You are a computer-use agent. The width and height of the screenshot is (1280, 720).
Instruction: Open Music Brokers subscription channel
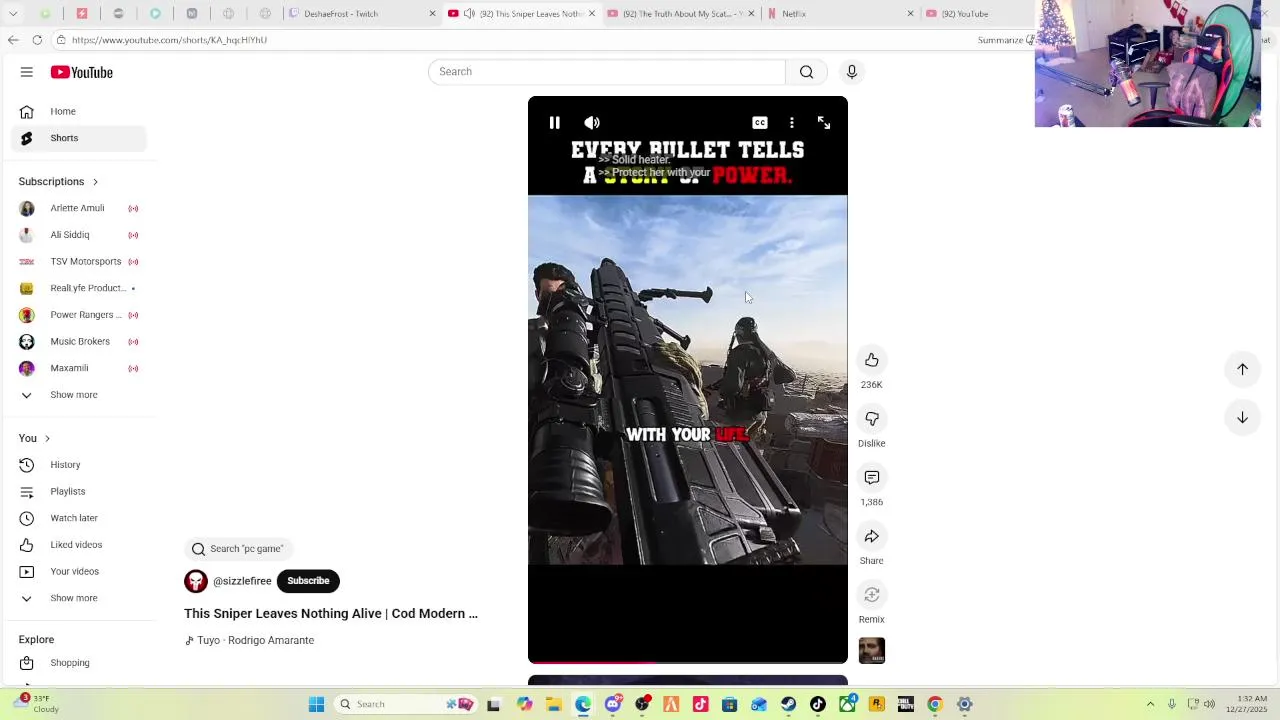tap(79, 342)
